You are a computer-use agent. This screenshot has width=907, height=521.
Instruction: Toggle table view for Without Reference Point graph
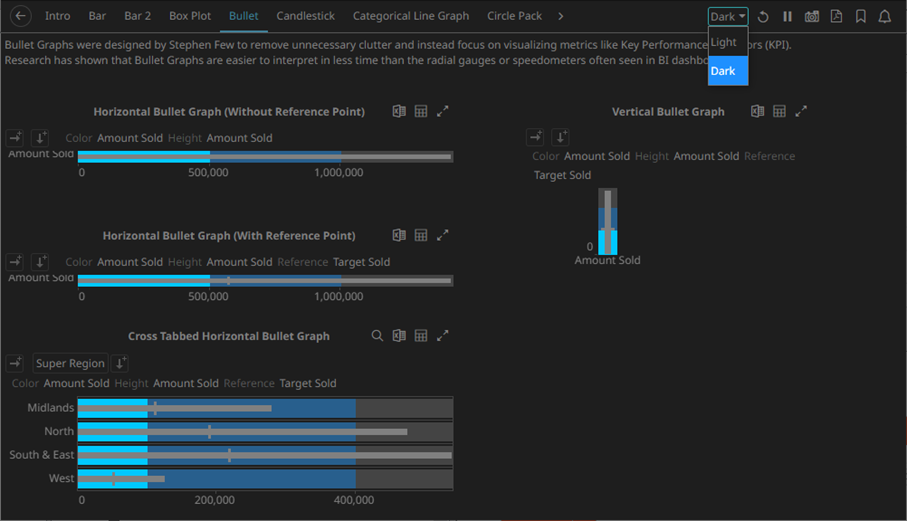[421, 112]
